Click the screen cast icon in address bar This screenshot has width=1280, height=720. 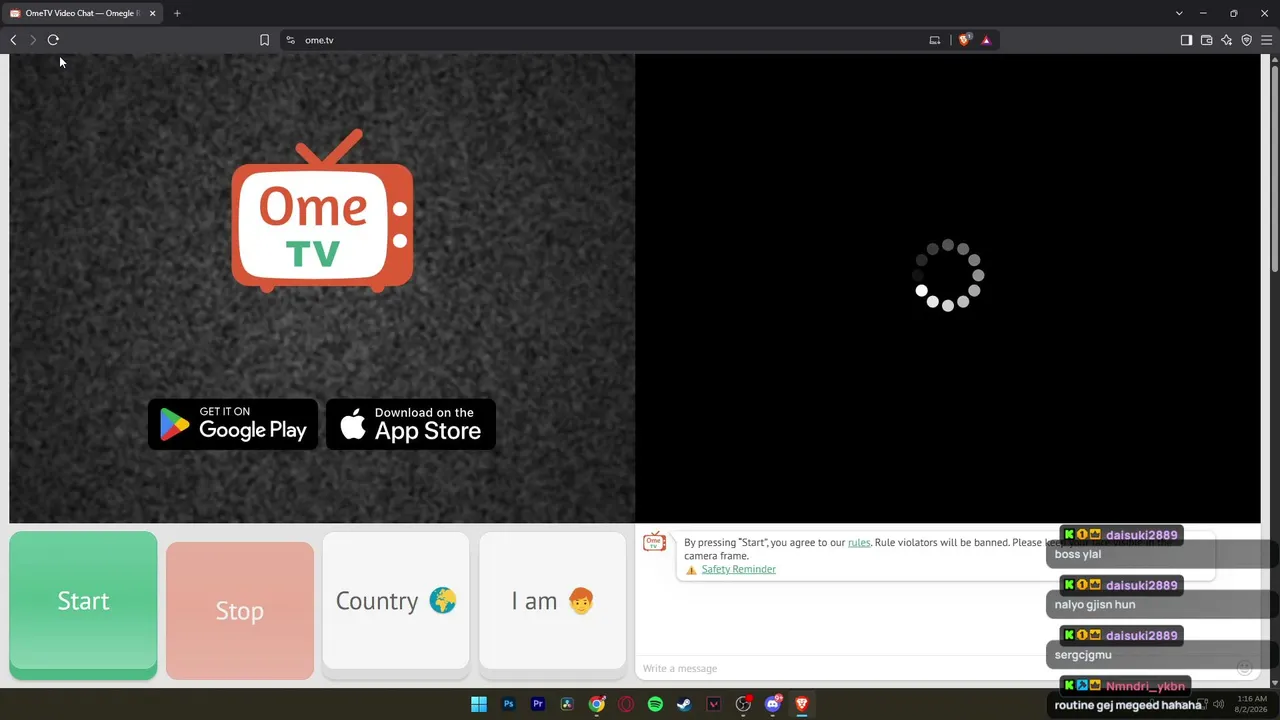pos(935,40)
